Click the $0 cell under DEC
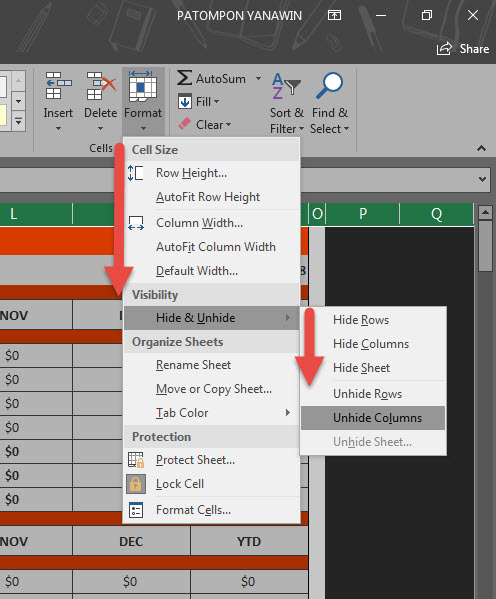Viewport: 496px width, 599px height. coord(131,581)
